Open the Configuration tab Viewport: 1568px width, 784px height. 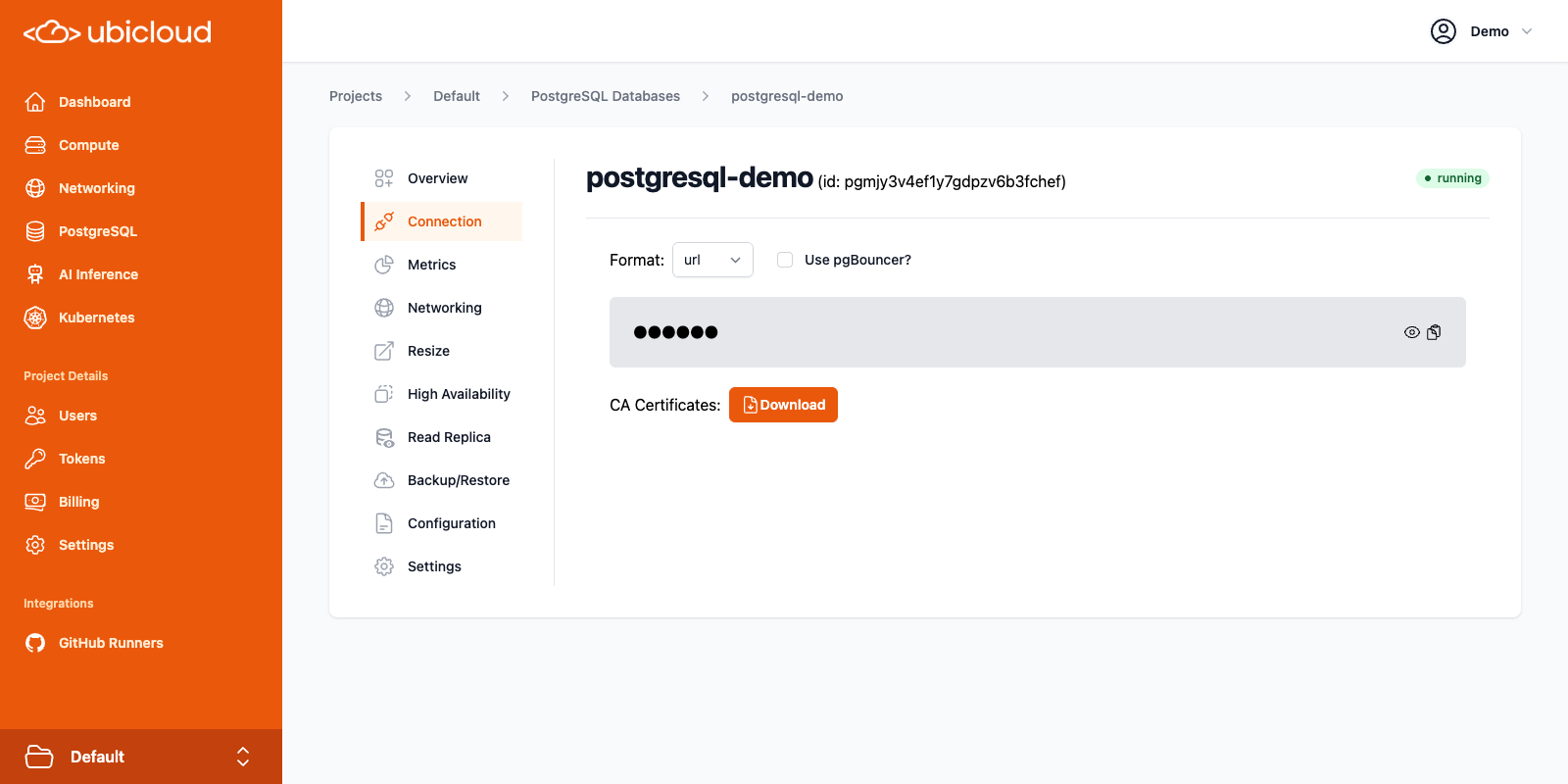click(442, 523)
